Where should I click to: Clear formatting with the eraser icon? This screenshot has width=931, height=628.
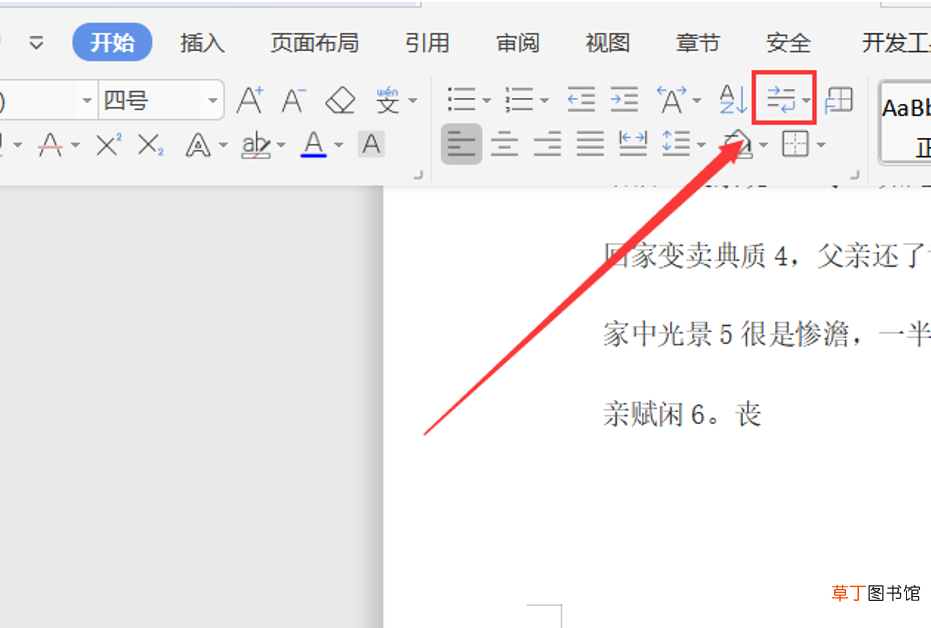(x=340, y=100)
